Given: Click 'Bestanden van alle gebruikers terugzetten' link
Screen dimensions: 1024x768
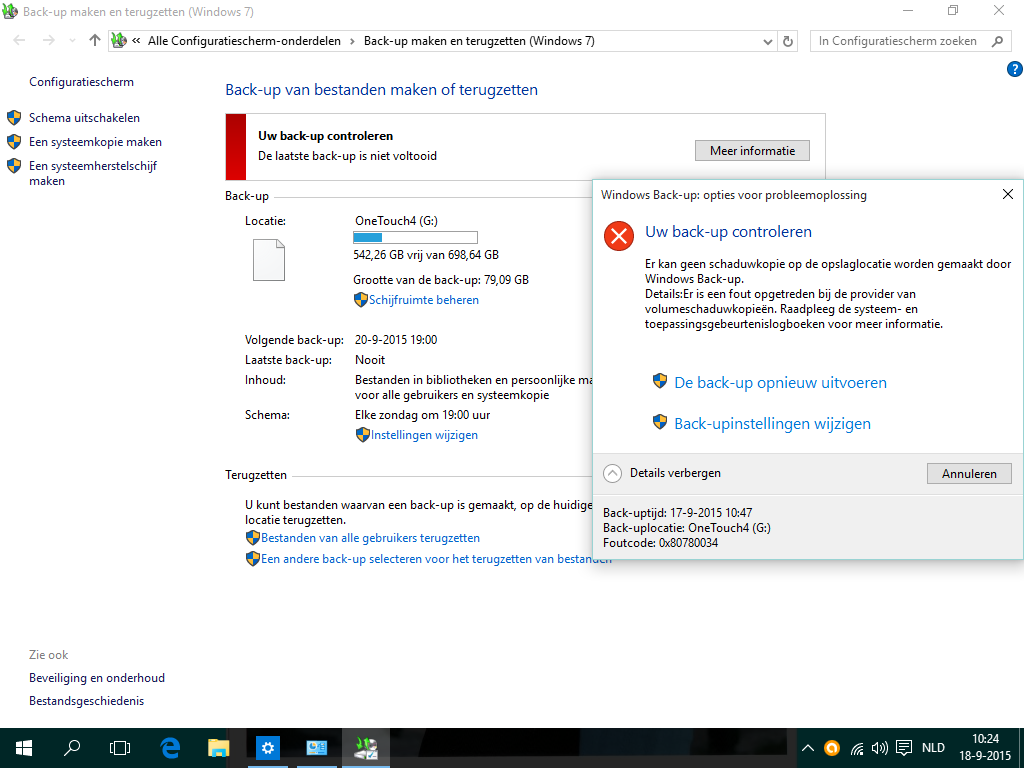Looking at the screenshot, I should (x=370, y=538).
